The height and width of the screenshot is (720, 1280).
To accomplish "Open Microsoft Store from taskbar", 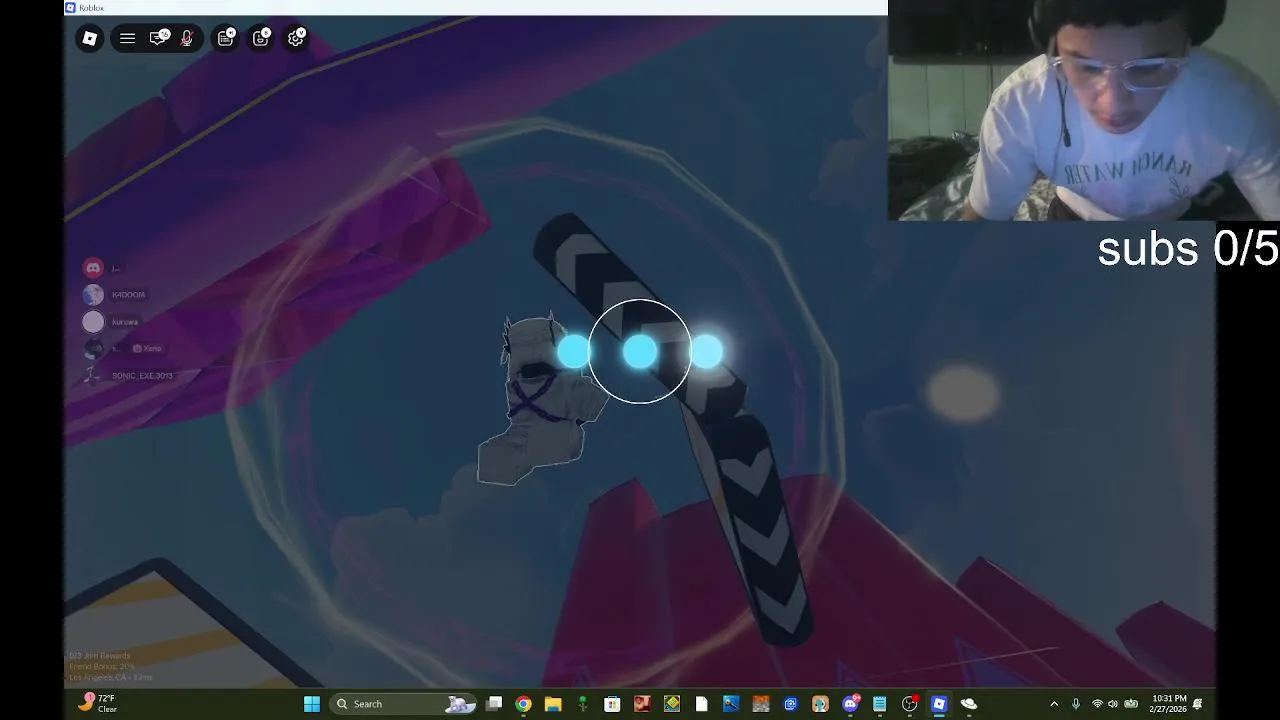I will 612,704.
